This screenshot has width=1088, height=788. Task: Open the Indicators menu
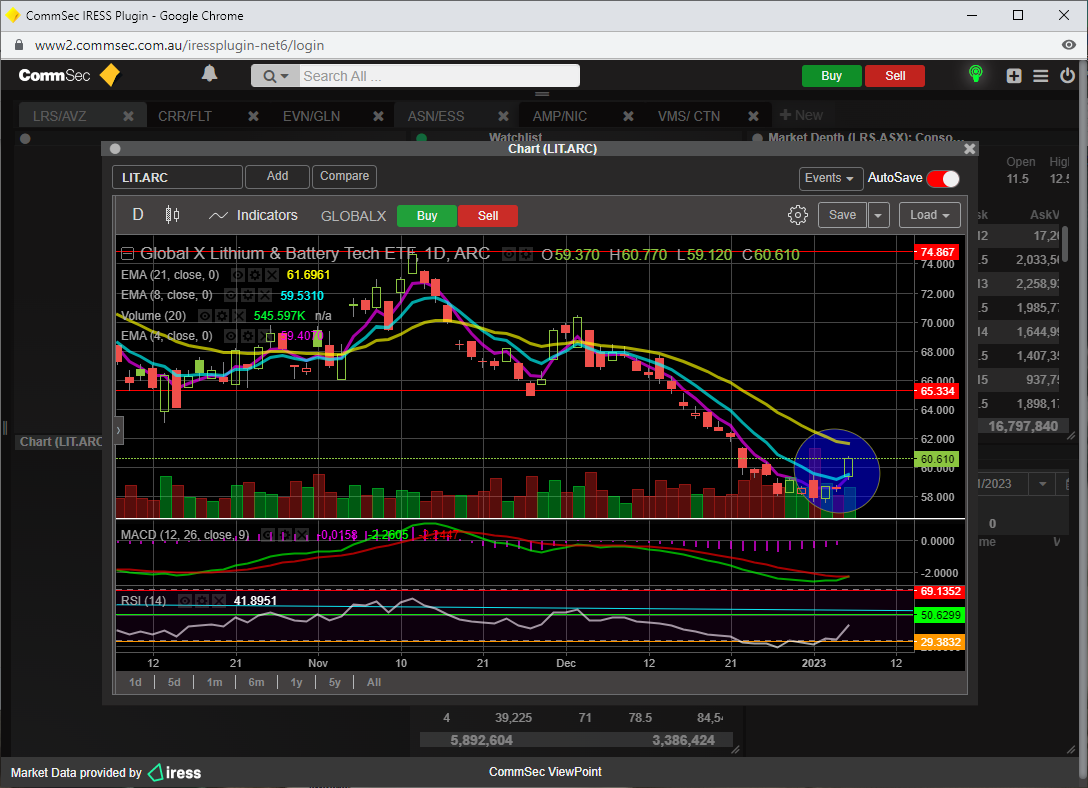253,216
